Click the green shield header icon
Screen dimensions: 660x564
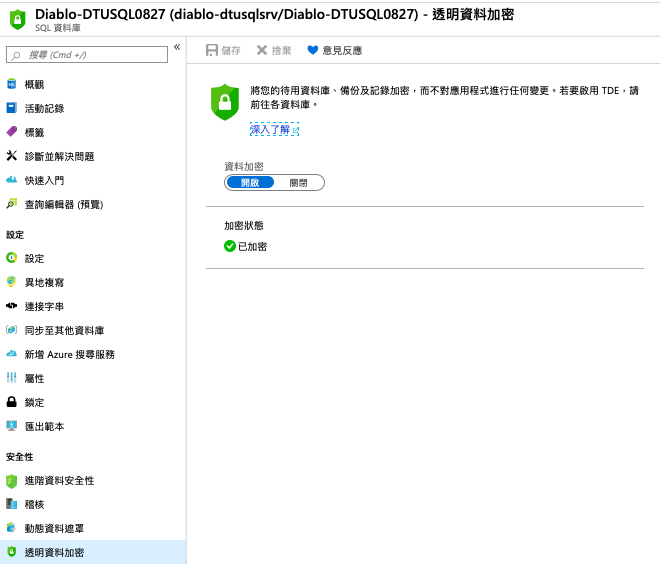(x=17, y=19)
